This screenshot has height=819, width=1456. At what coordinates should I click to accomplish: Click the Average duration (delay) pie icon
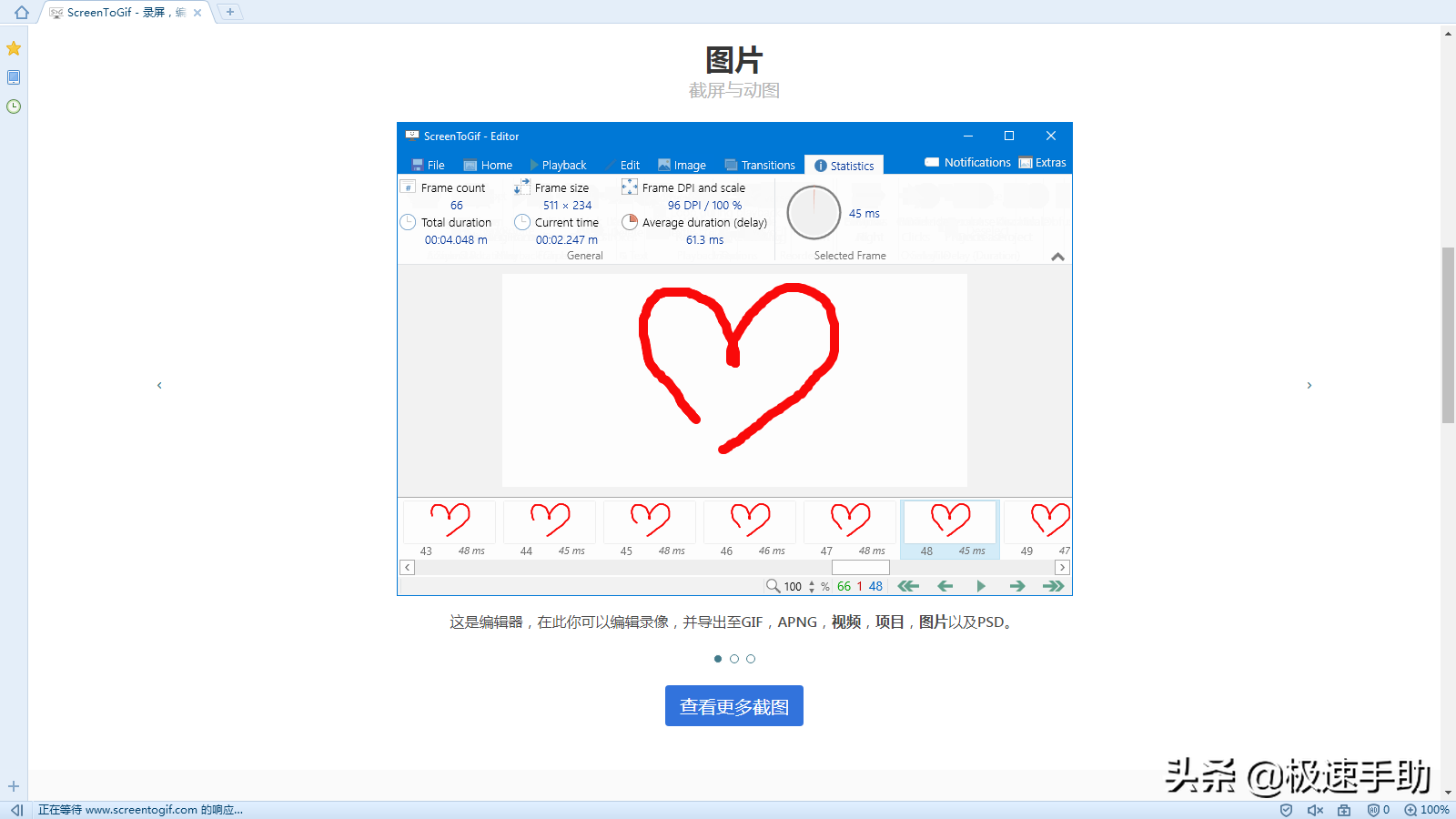[x=630, y=222]
